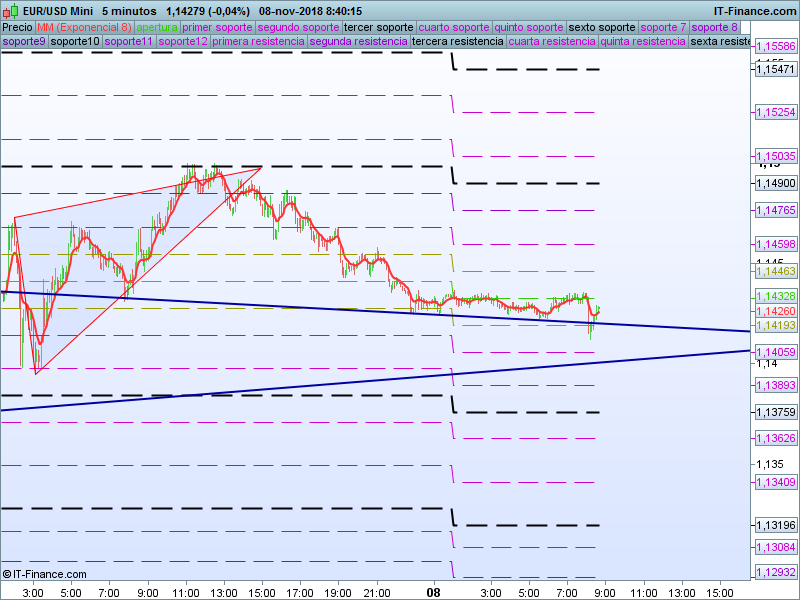The height and width of the screenshot is (600, 800).
Task: Select the sexto soporte label
Action: click(602, 27)
